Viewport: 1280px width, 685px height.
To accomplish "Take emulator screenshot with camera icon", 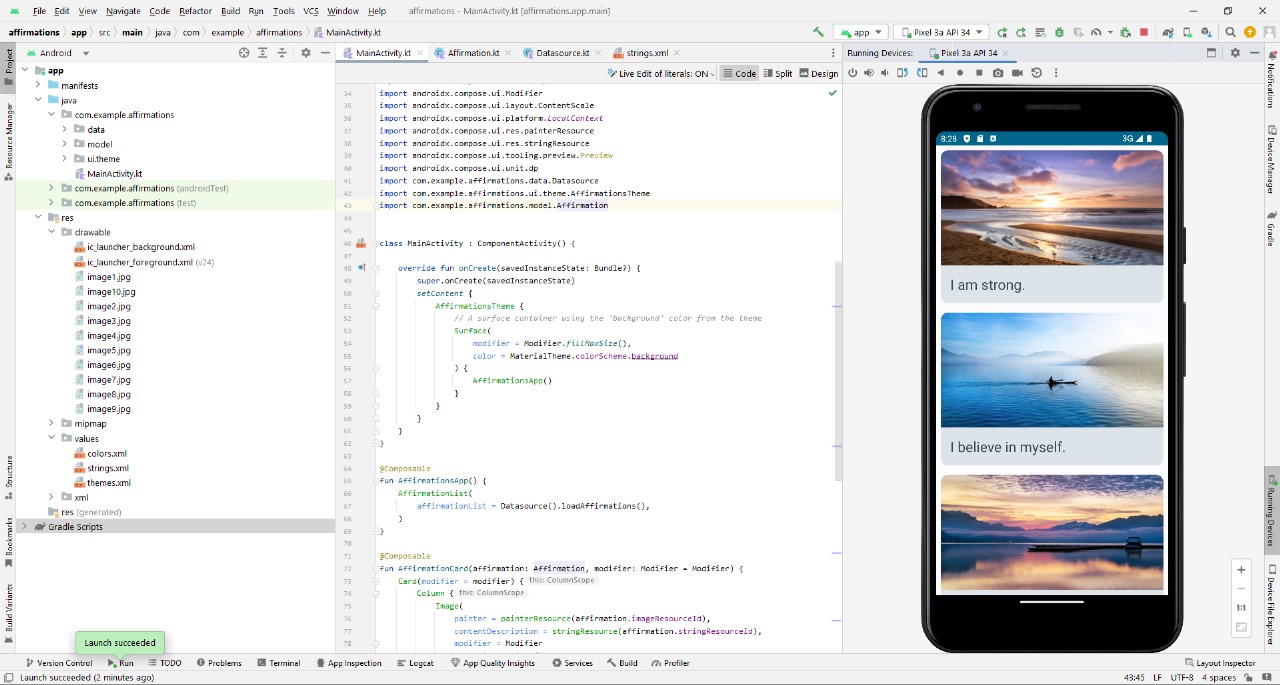I will point(998,73).
